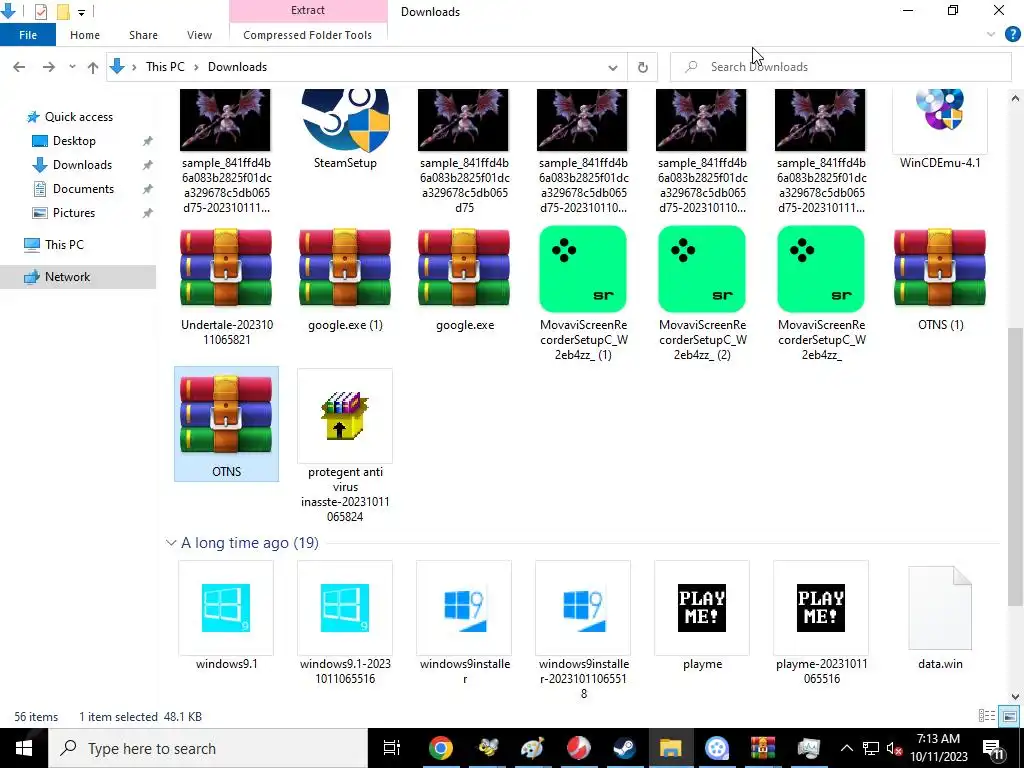
Task: Click the taskbar search box
Action: click(208, 748)
